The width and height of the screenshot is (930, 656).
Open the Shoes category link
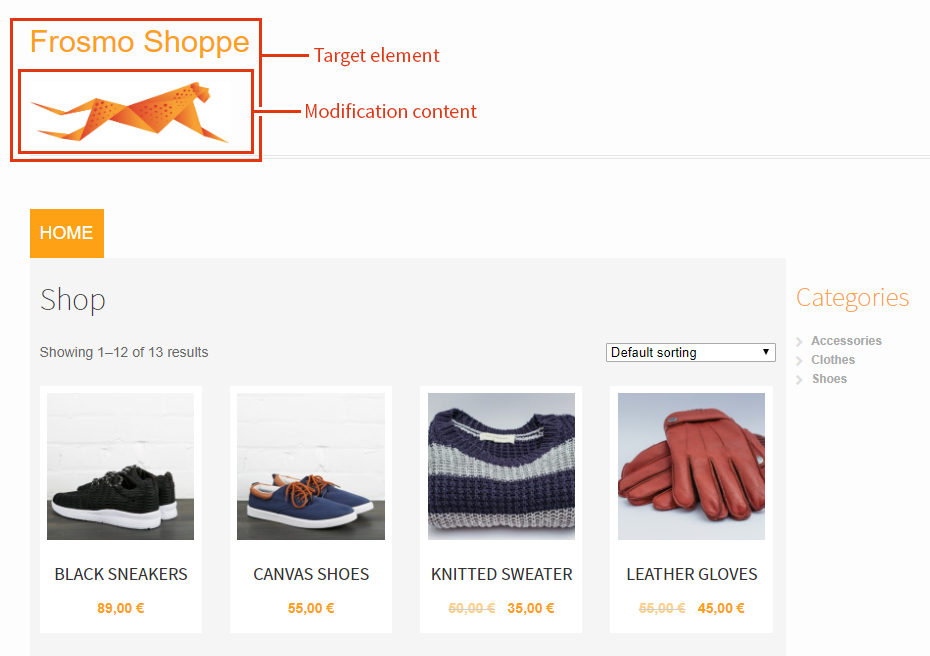pos(829,378)
